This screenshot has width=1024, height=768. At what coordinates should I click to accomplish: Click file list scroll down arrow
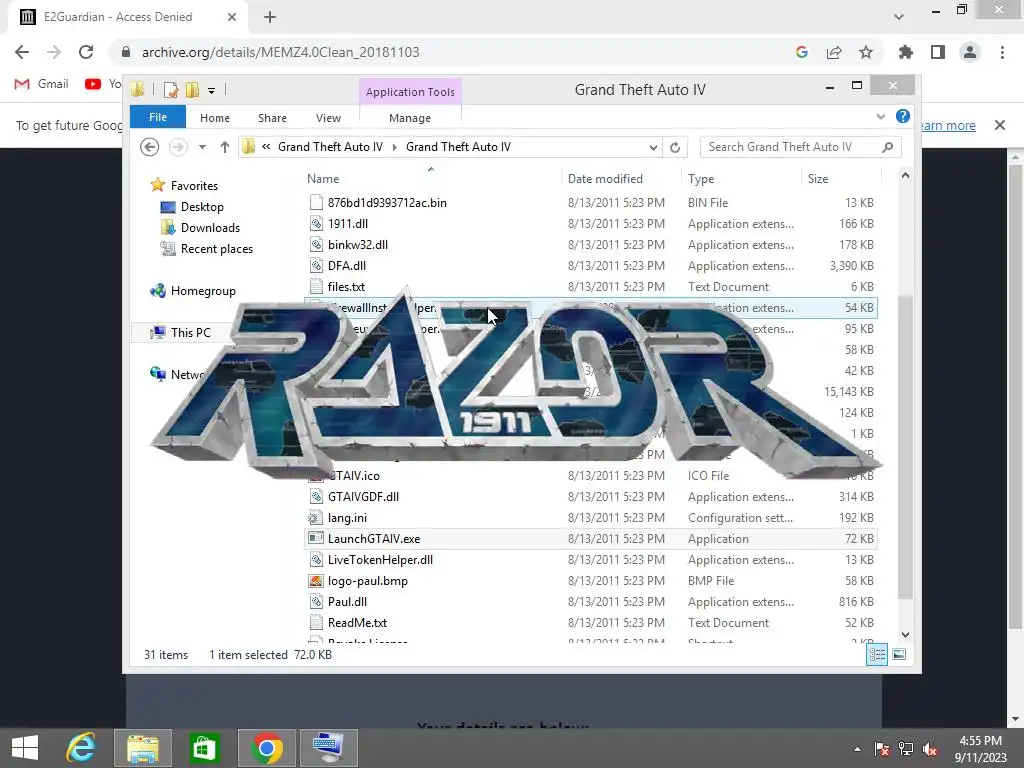click(905, 635)
